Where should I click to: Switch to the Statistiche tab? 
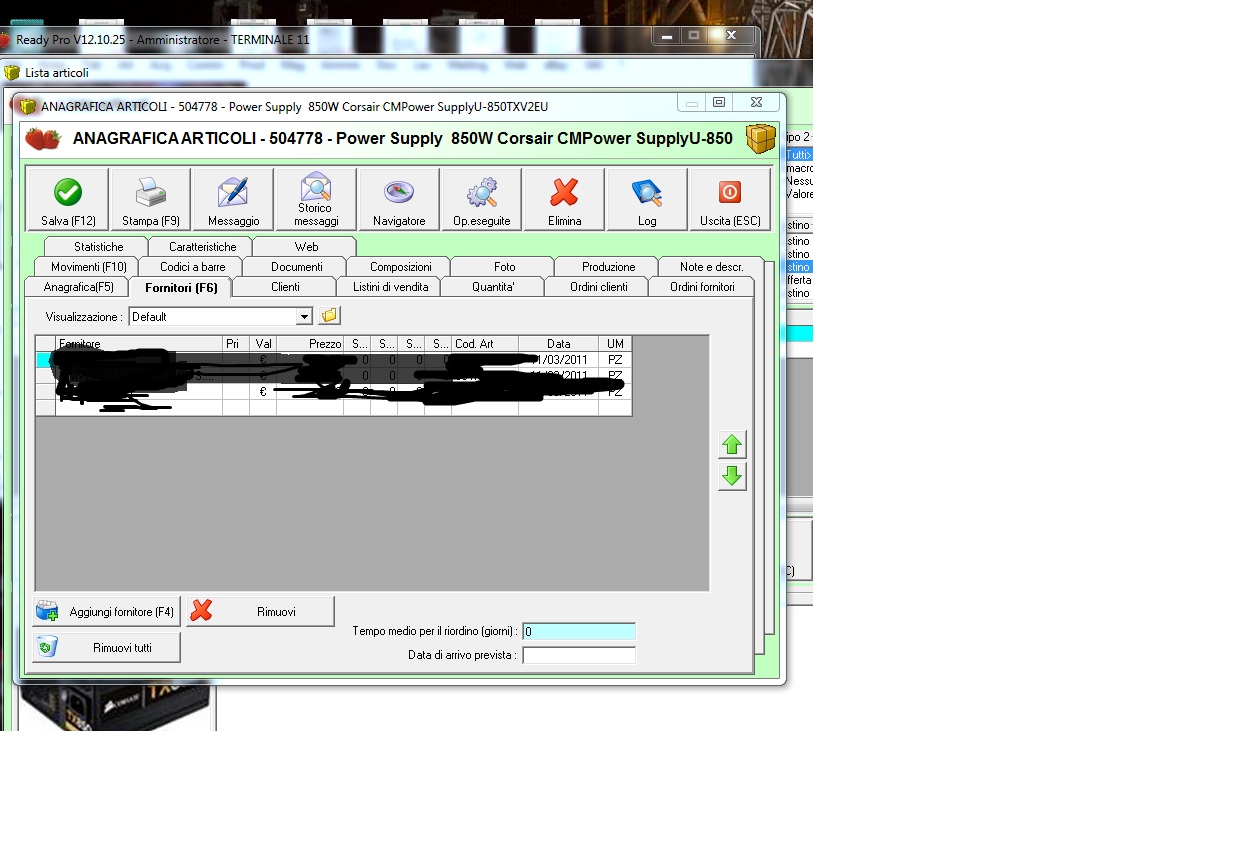coord(99,246)
